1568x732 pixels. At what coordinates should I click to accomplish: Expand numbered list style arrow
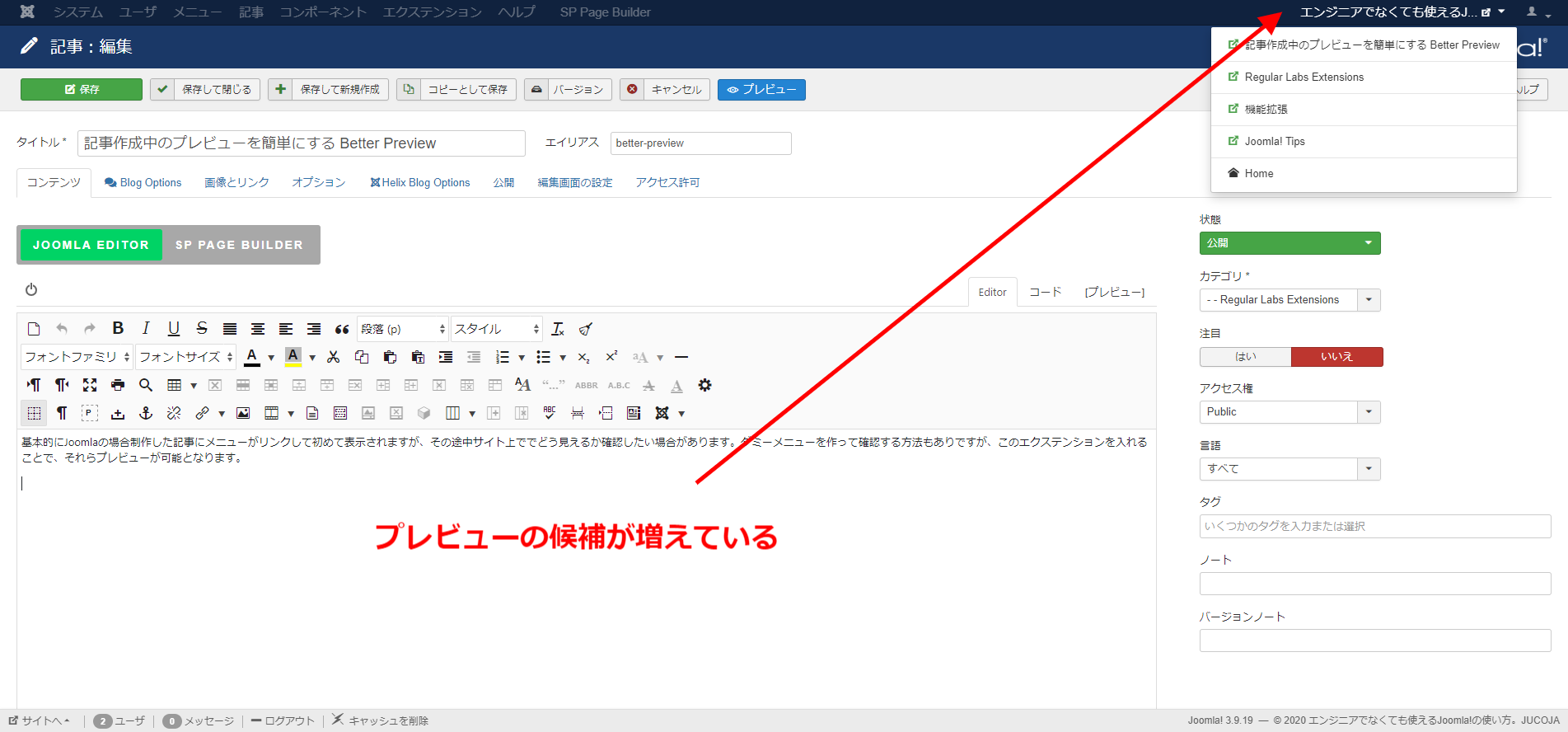click(x=522, y=358)
